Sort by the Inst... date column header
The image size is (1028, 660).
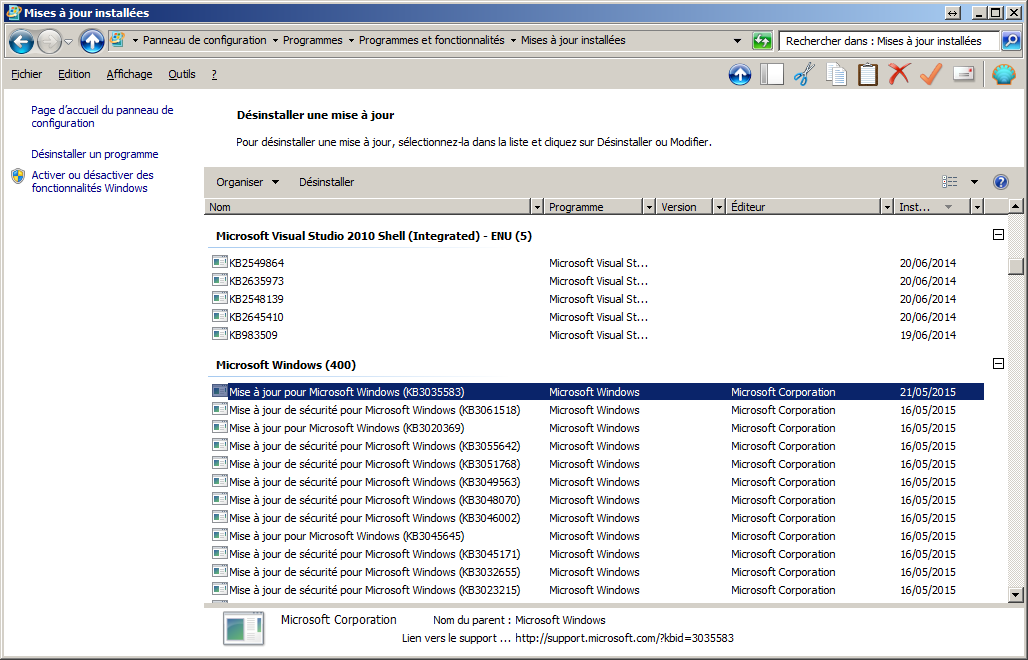[x=932, y=207]
